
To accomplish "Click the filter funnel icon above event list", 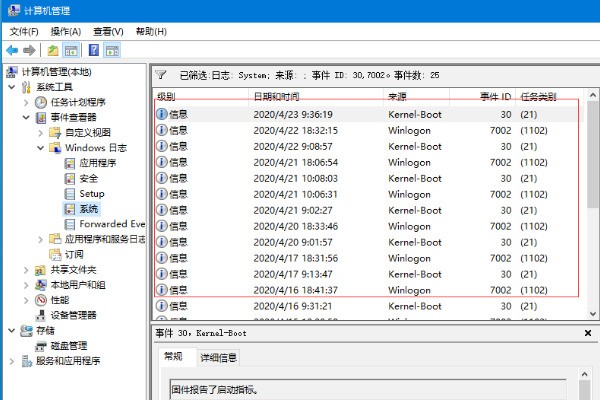I will 161,74.
